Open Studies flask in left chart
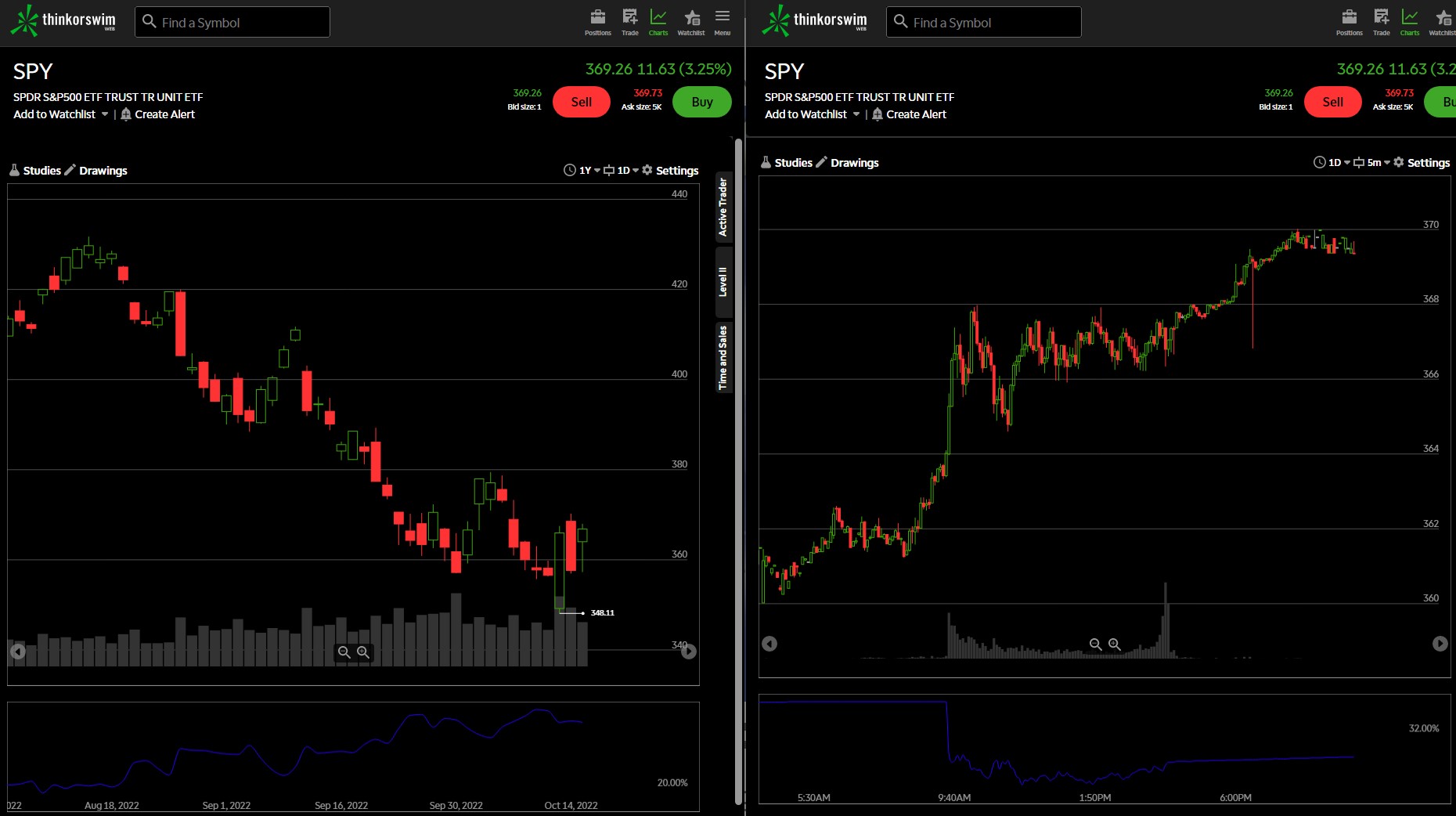This screenshot has height=816, width=1456. pos(35,170)
